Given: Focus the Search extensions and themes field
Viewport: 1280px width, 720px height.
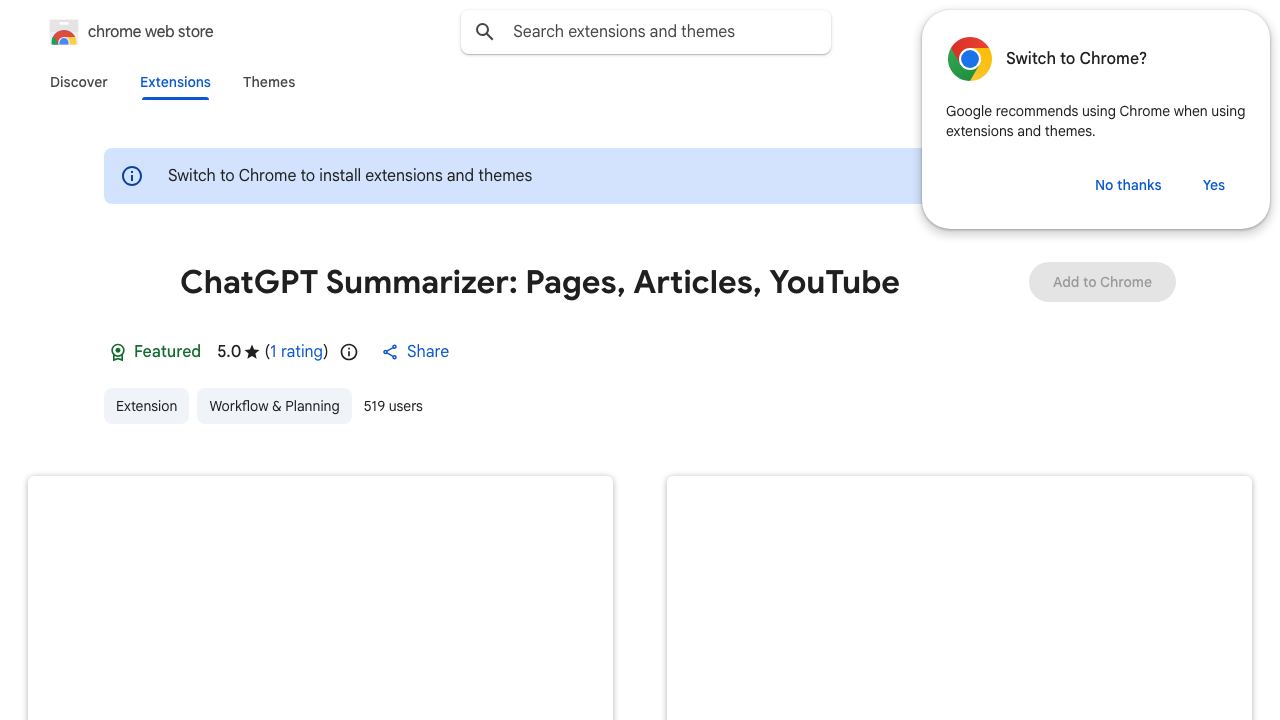Looking at the screenshot, I should 646,32.
